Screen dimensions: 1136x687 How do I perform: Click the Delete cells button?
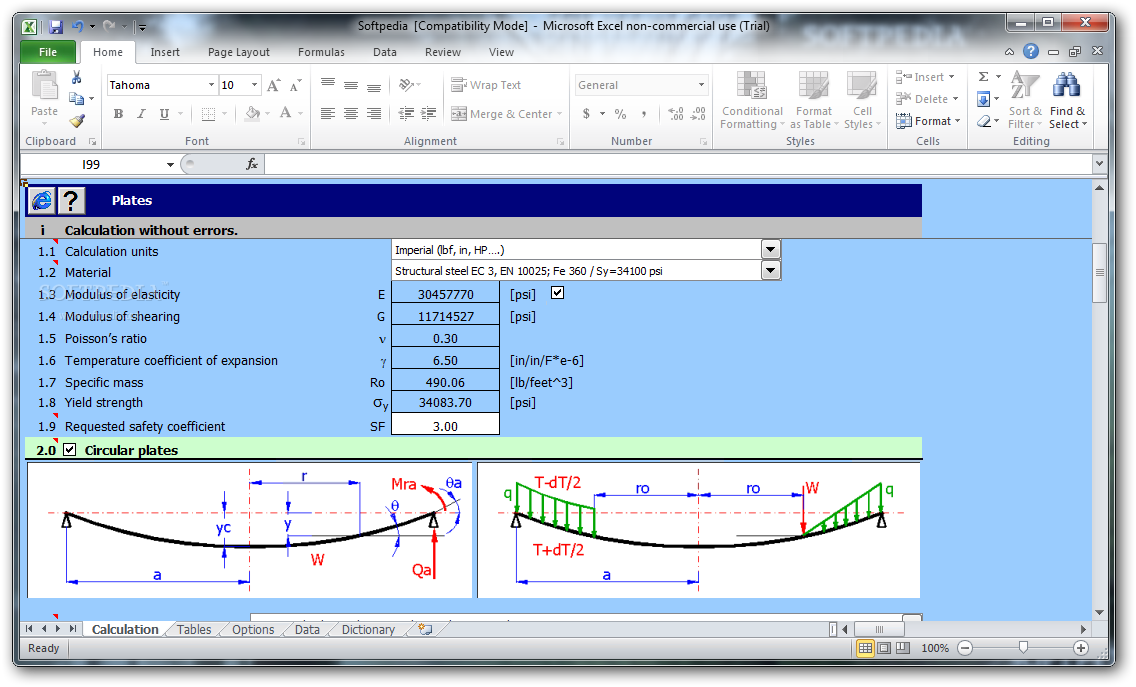928,99
